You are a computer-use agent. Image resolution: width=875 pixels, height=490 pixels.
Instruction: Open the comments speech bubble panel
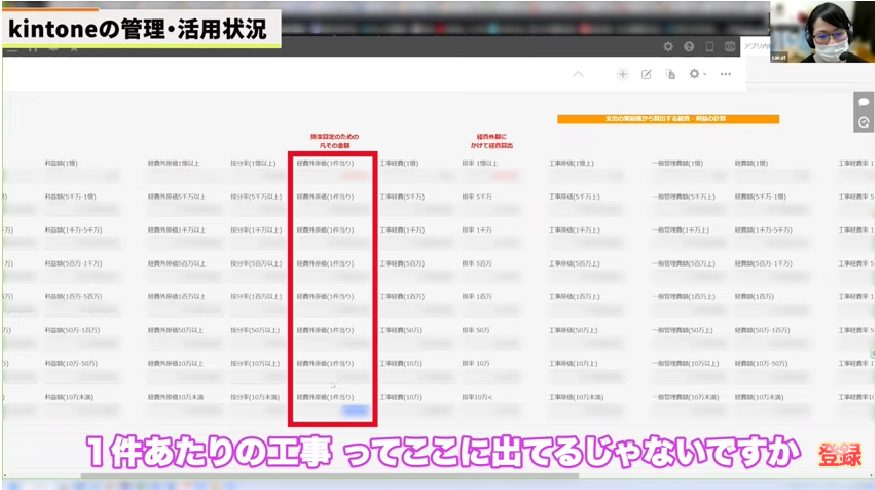pos(864,102)
